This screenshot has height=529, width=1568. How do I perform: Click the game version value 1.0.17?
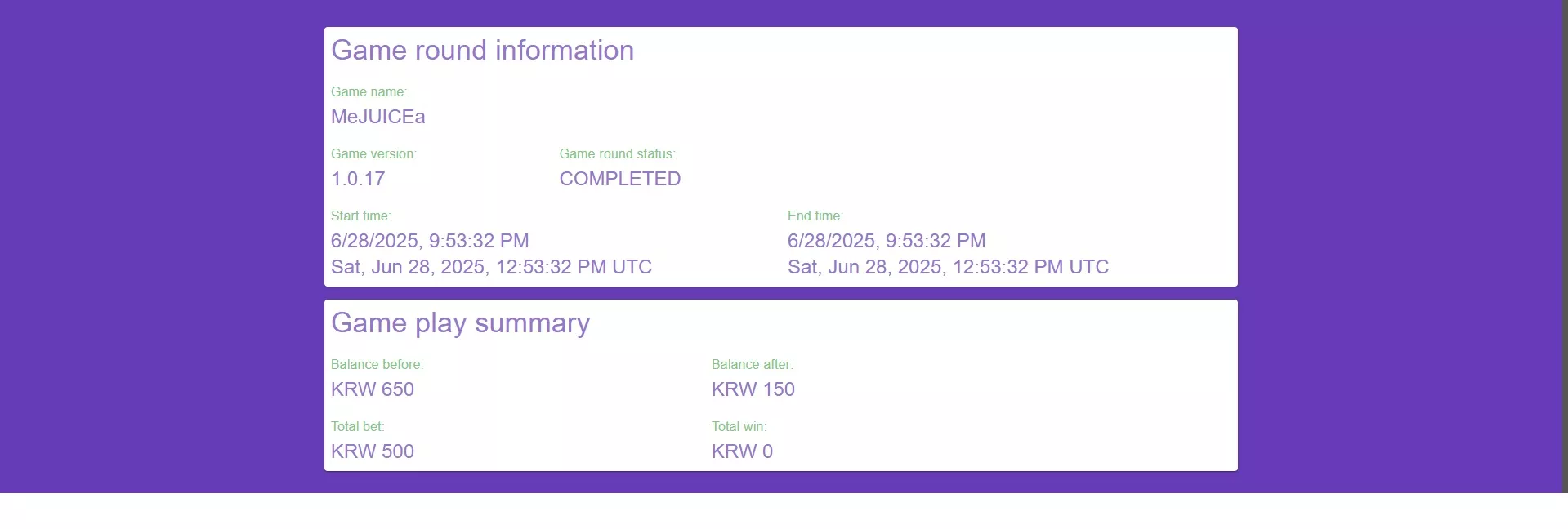click(x=358, y=179)
